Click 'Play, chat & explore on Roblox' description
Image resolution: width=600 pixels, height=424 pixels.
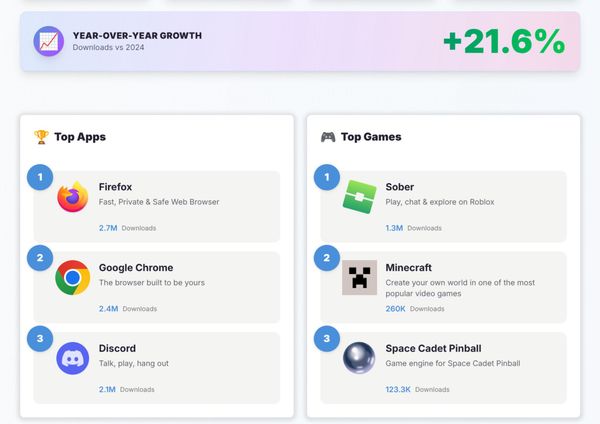(440, 202)
